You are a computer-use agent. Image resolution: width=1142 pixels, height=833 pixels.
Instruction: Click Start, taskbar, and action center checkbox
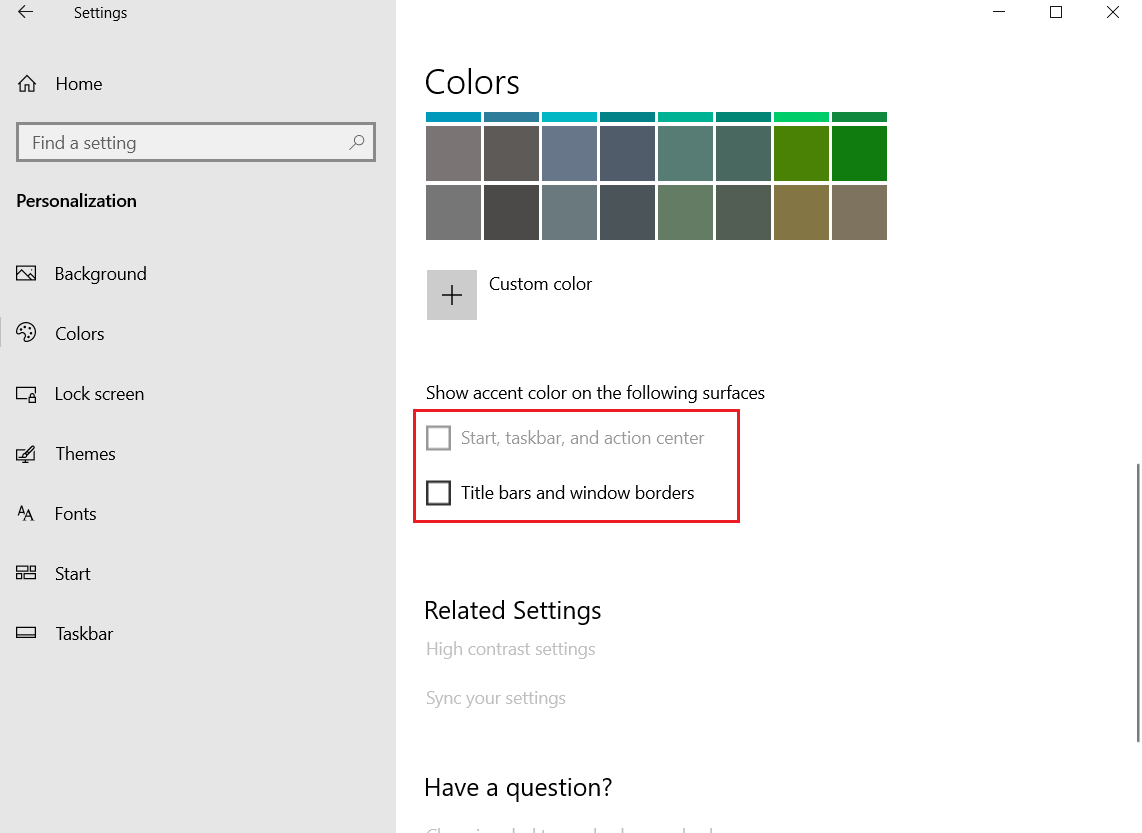(x=438, y=438)
